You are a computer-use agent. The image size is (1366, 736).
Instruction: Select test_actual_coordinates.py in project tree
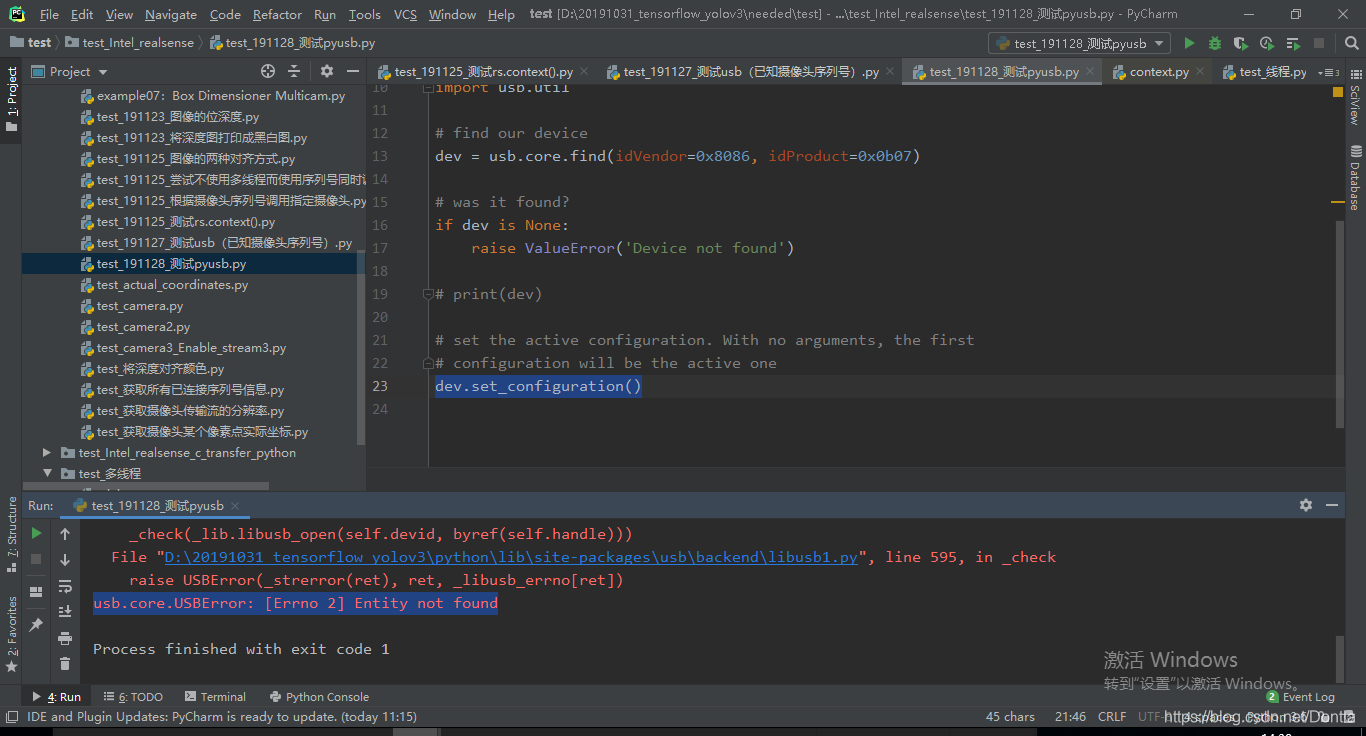172,285
